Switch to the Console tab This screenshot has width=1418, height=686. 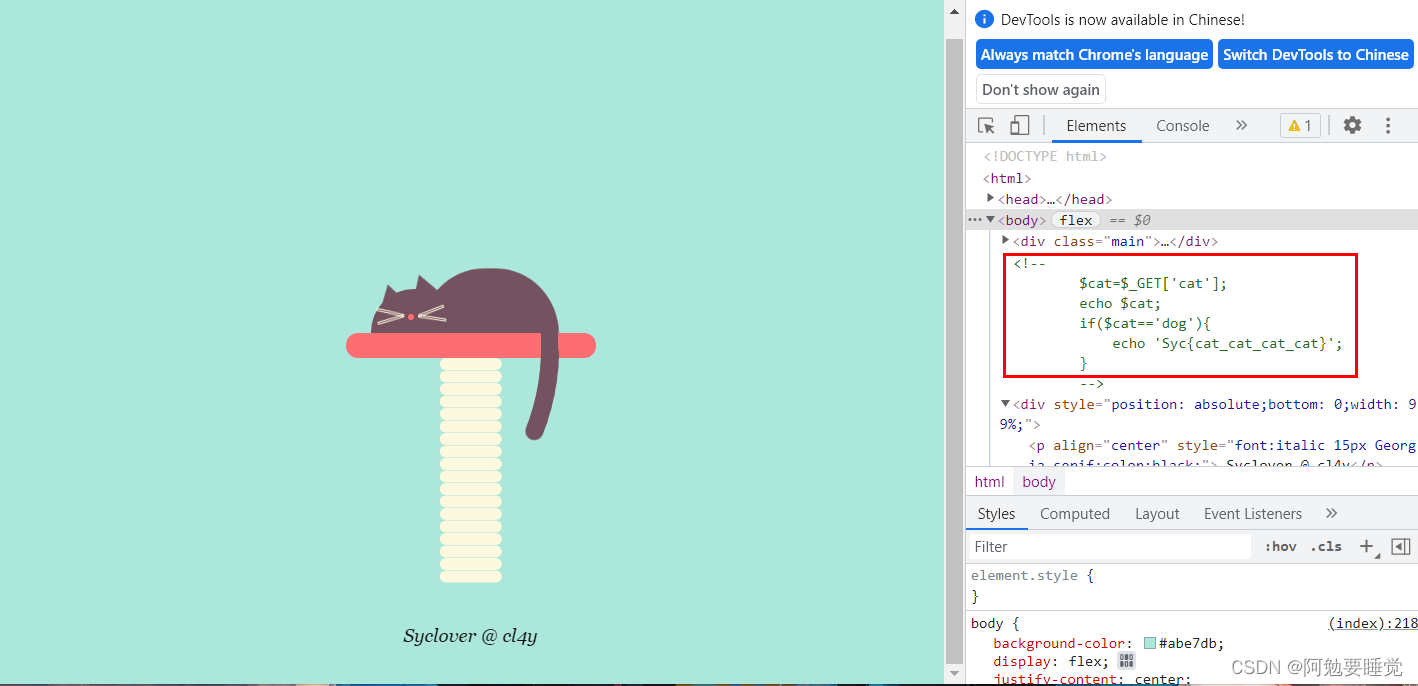click(1182, 126)
